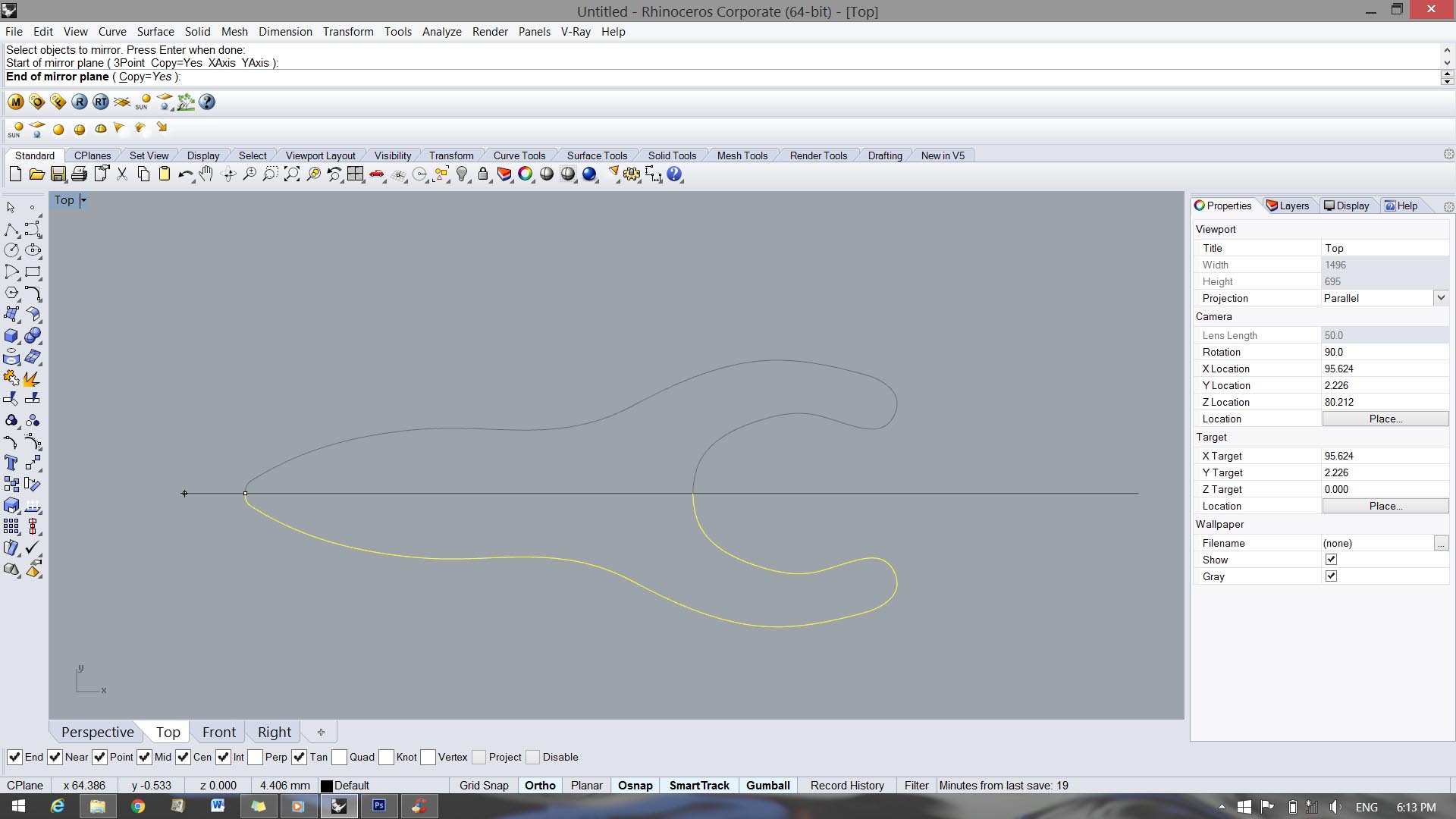Switch to the Front viewport tab
The height and width of the screenshot is (819, 1456).
pos(219,732)
